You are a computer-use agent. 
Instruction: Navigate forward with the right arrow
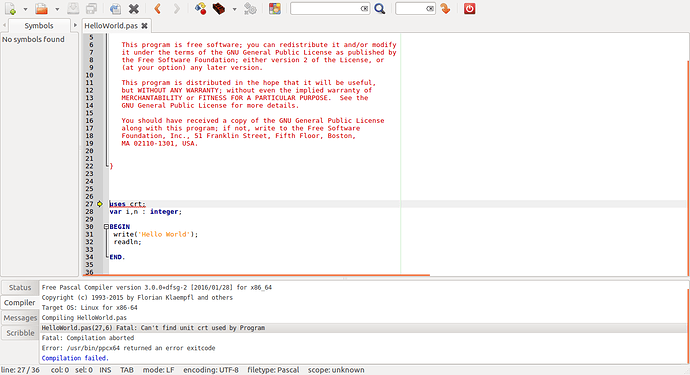coord(176,9)
